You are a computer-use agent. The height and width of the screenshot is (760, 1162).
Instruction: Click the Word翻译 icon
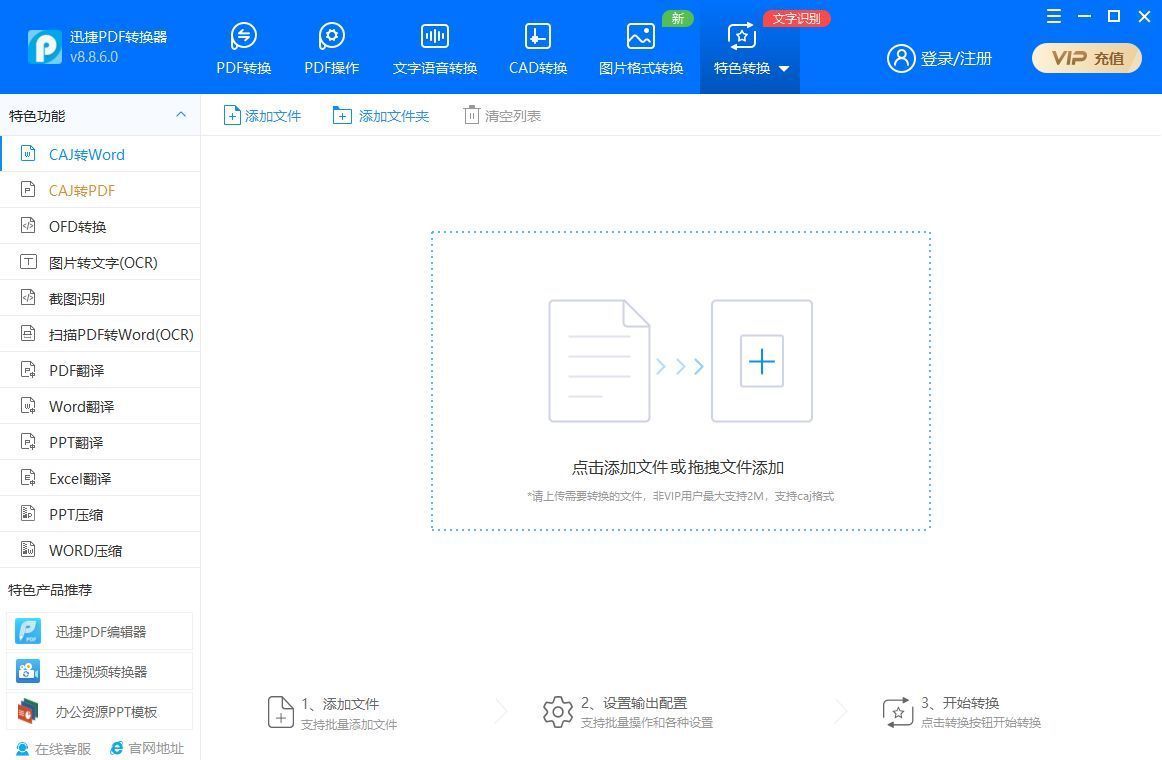pos(28,405)
